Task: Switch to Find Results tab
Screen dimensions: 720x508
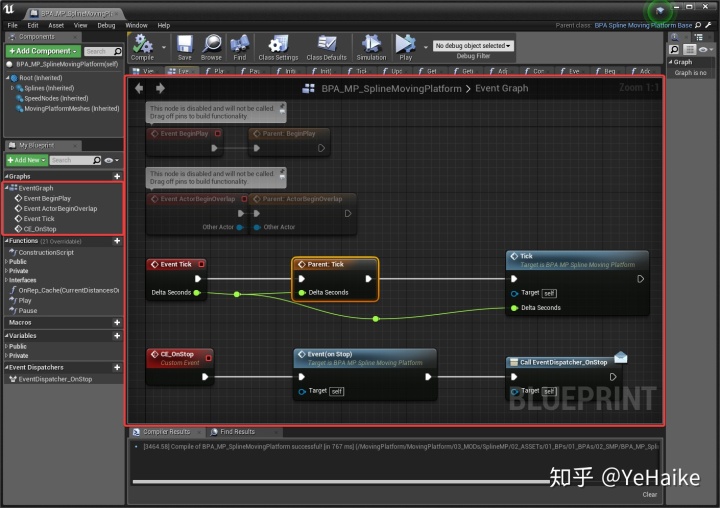Action: (x=237, y=432)
